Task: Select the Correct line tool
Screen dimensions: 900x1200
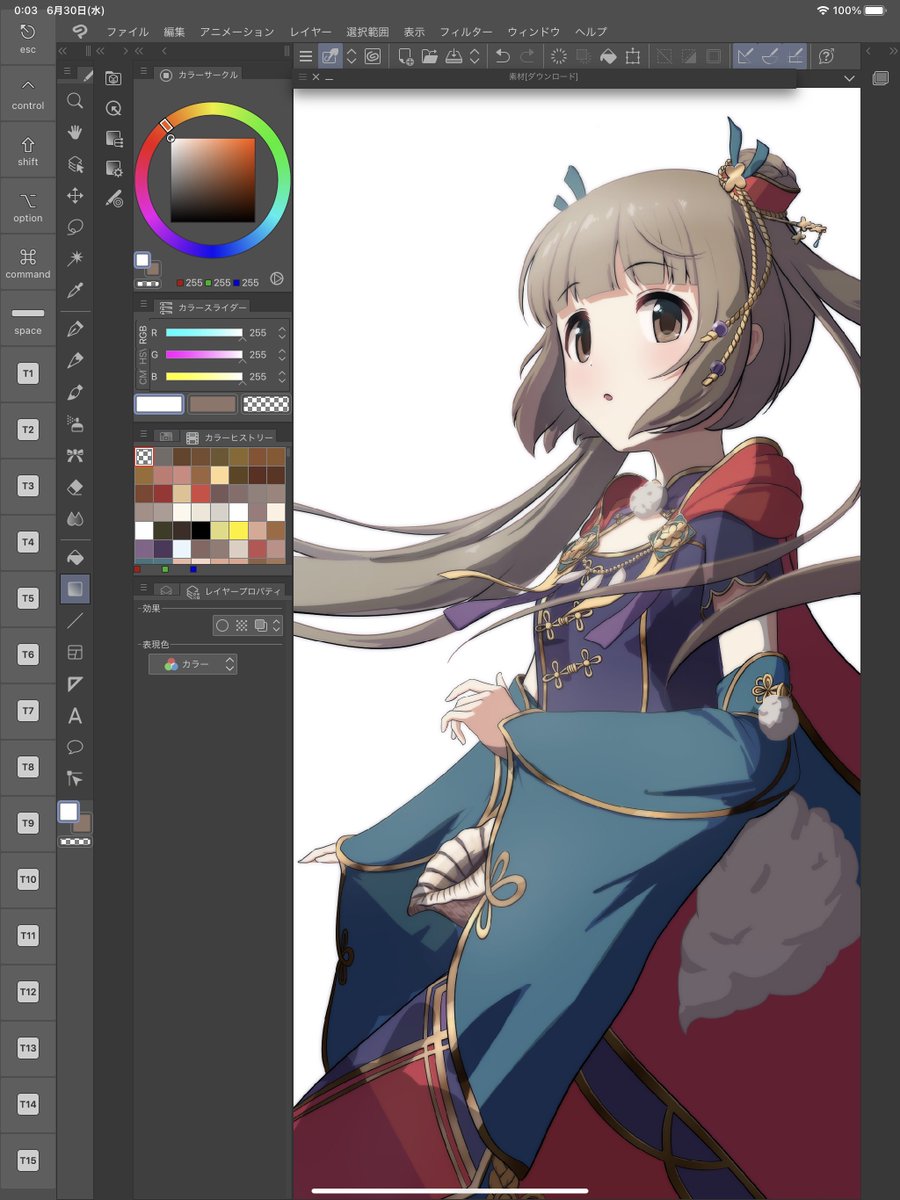Action: [x=75, y=778]
